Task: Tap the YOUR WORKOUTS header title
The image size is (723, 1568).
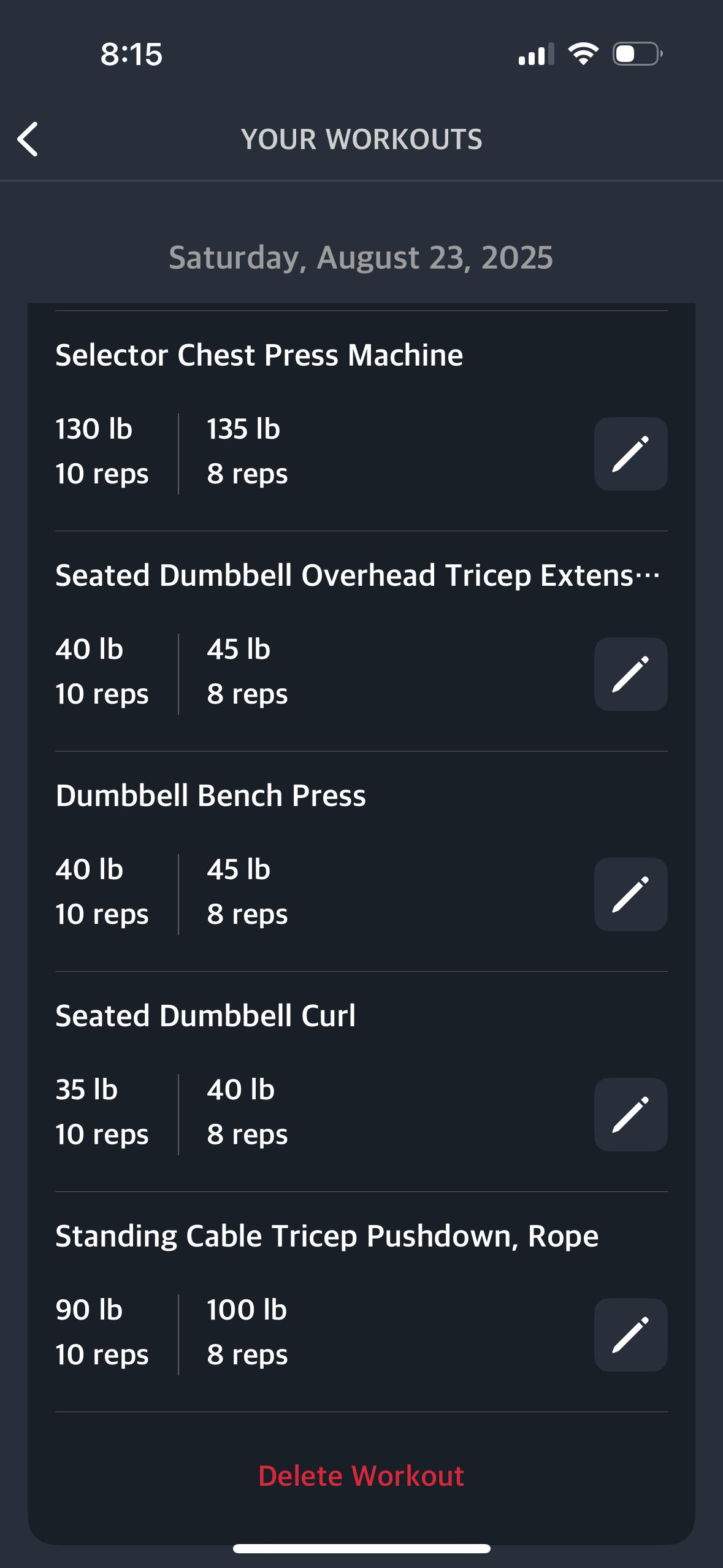Action: click(362, 139)
